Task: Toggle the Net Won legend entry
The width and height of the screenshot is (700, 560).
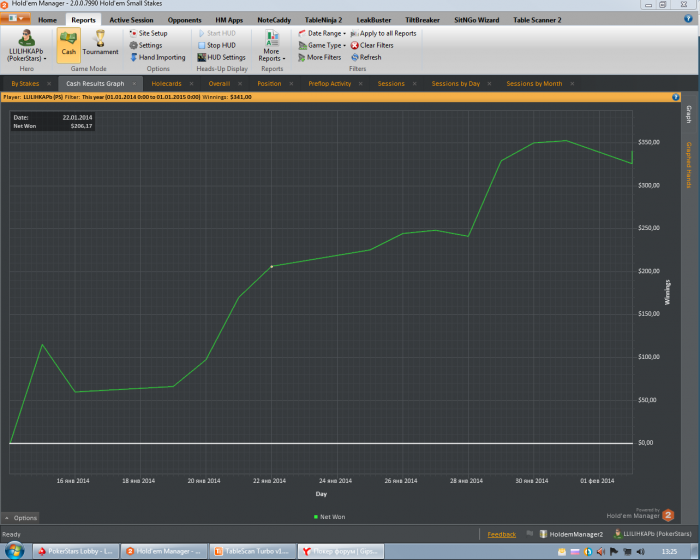Action: pyautogui.click(x=328, y=517)
